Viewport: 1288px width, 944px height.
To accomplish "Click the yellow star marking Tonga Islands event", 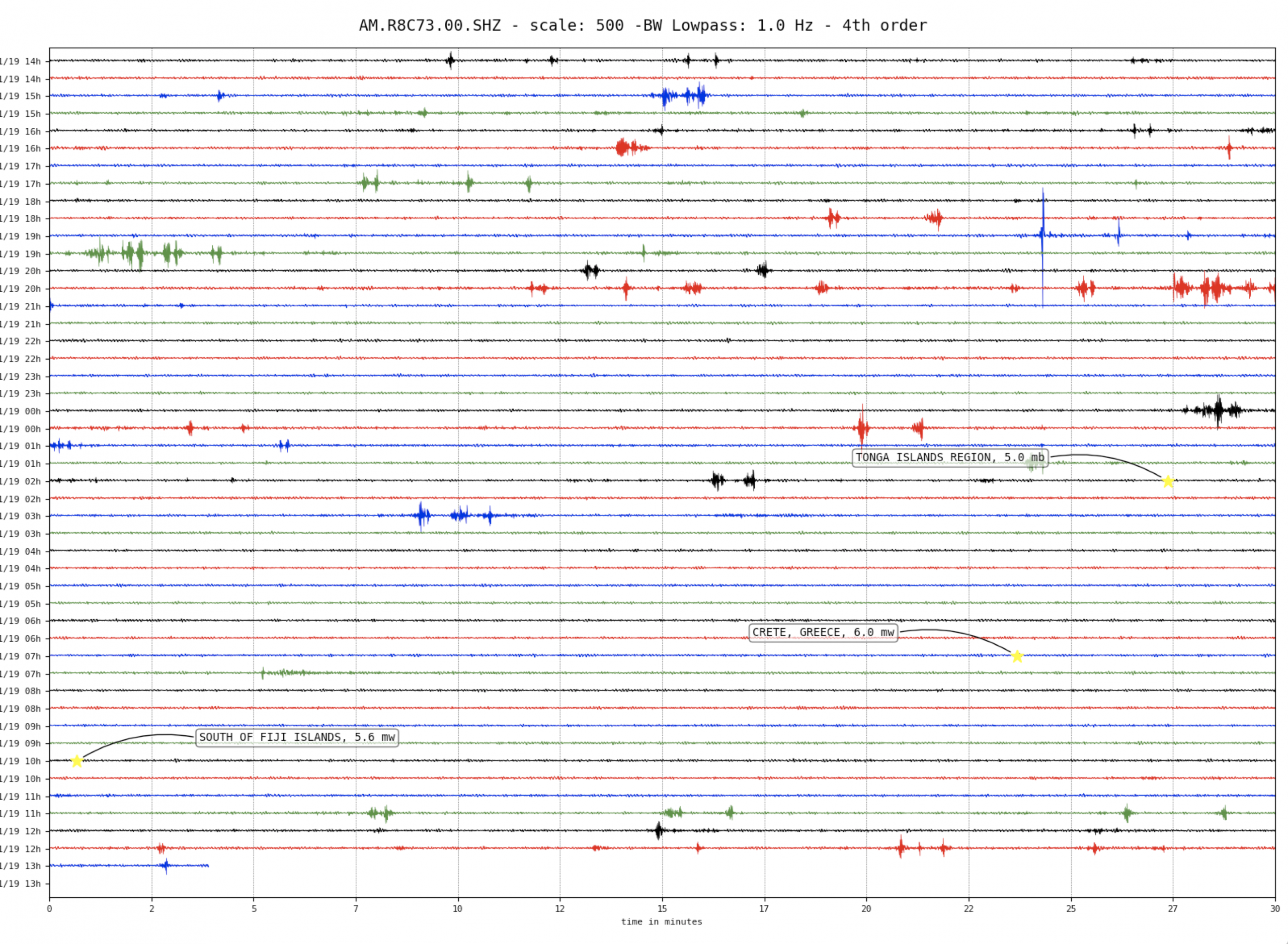I will point(1167,481).
